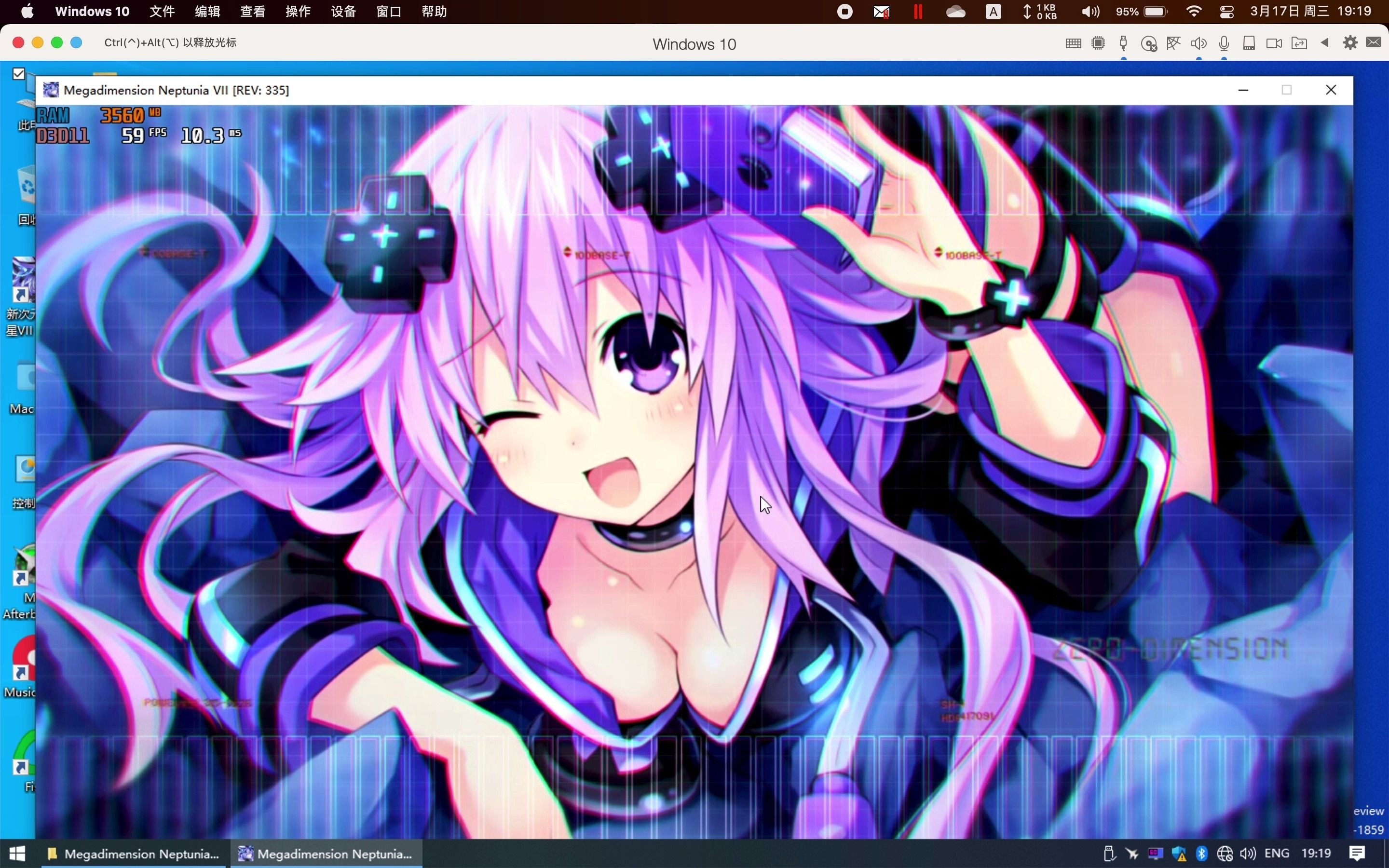Collapse VM toolbar with left-pointing triangle
1389x868 pixels.
(1325, 43)
